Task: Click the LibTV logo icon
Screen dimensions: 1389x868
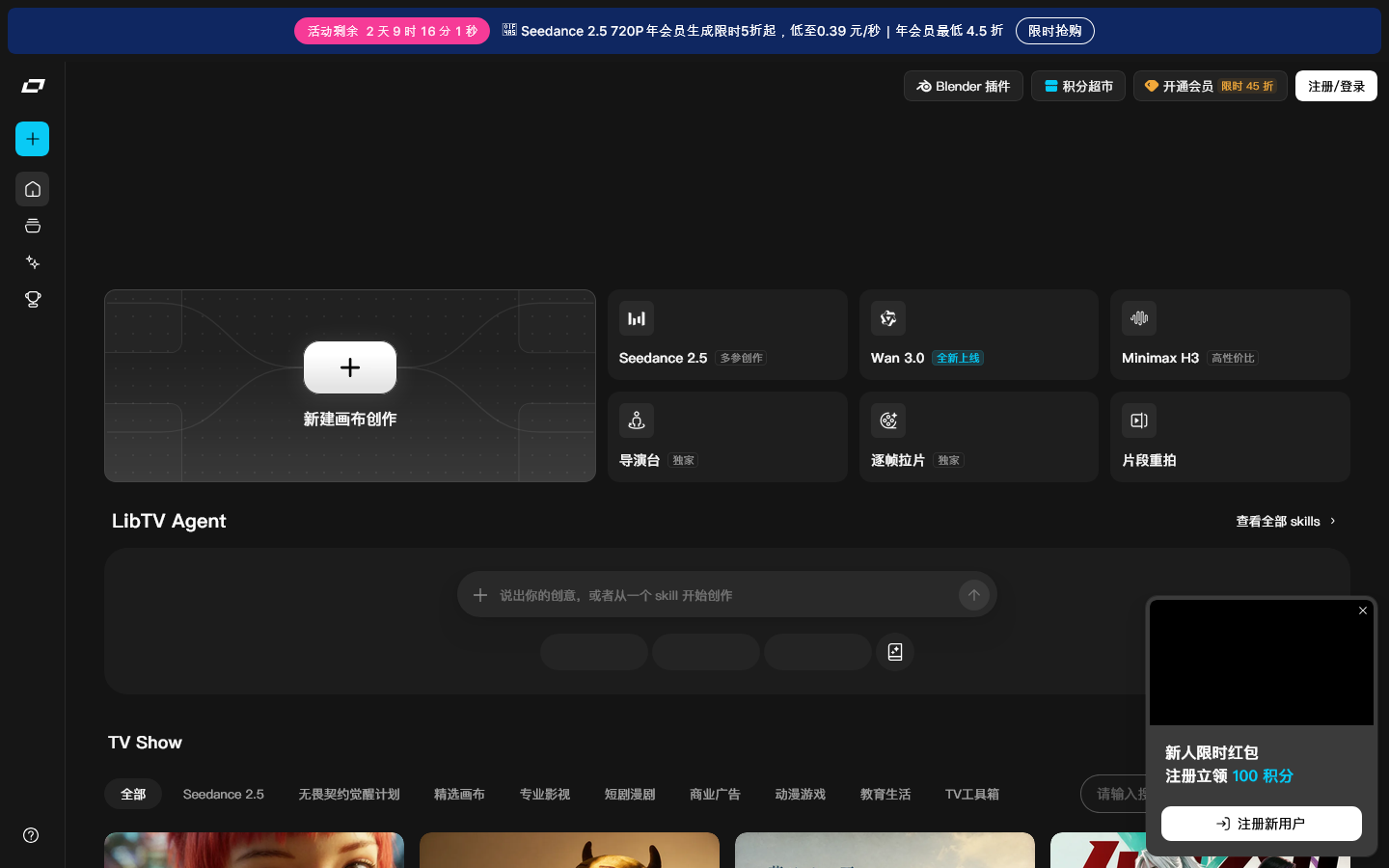Action: [33, 86]
